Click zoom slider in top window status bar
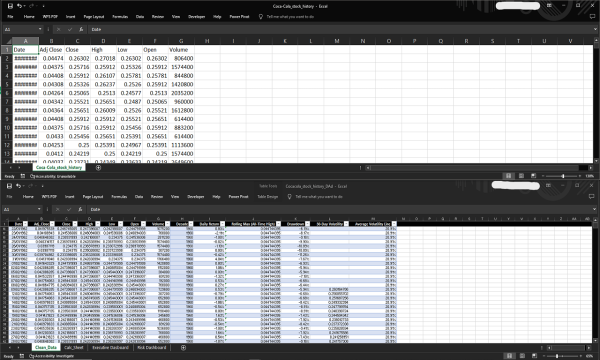The image size is (600, 360). [562, 176]
